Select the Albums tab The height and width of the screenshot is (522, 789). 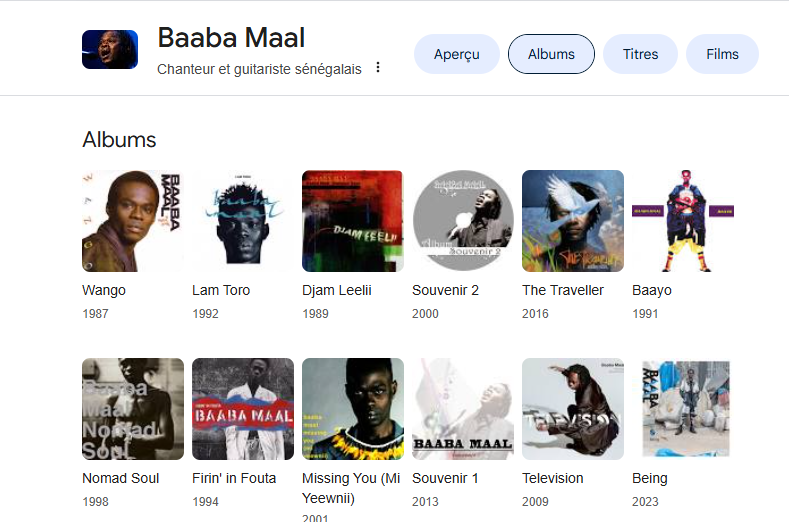(551, 54)
